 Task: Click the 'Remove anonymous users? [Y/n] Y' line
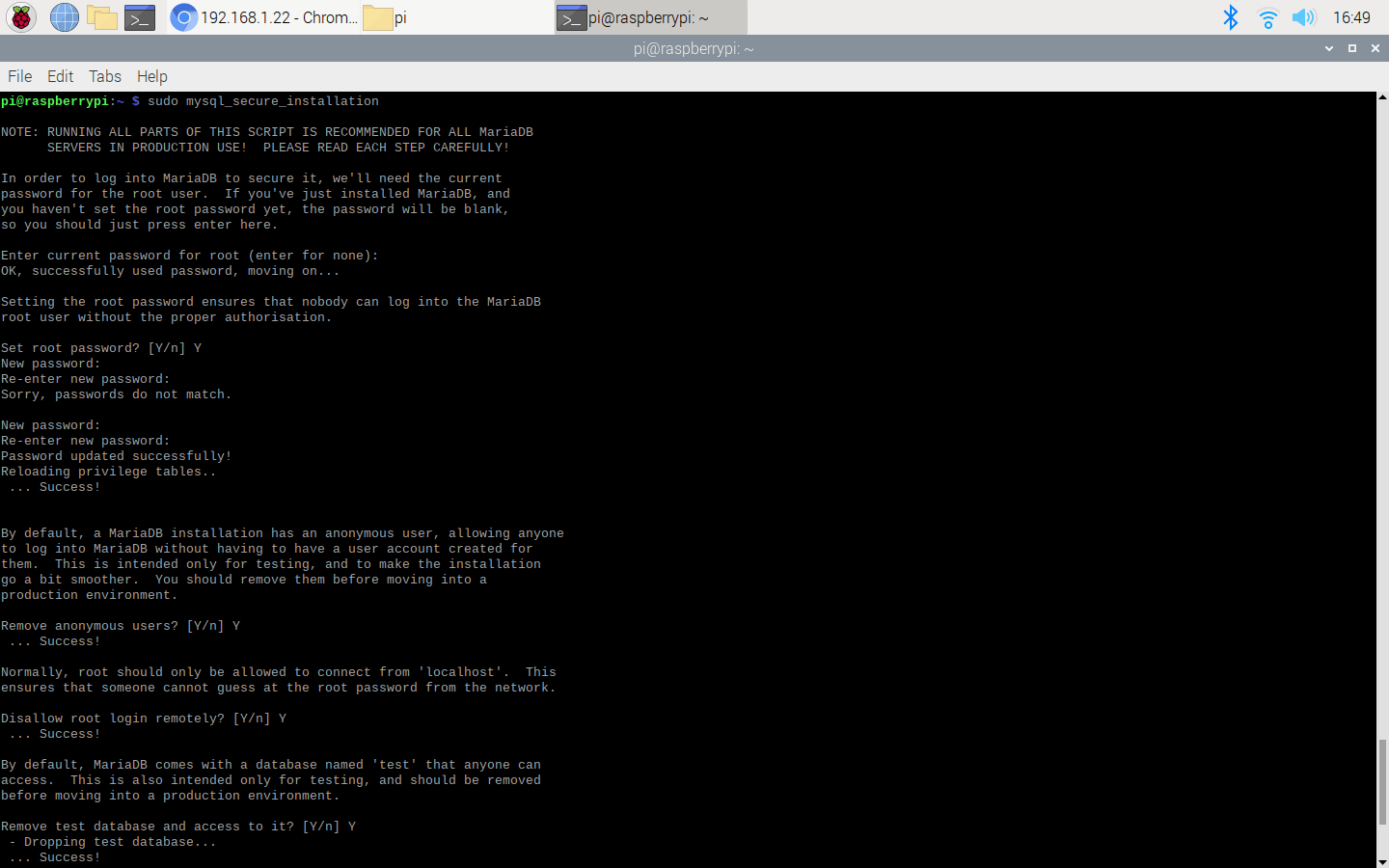click(121, 626)
